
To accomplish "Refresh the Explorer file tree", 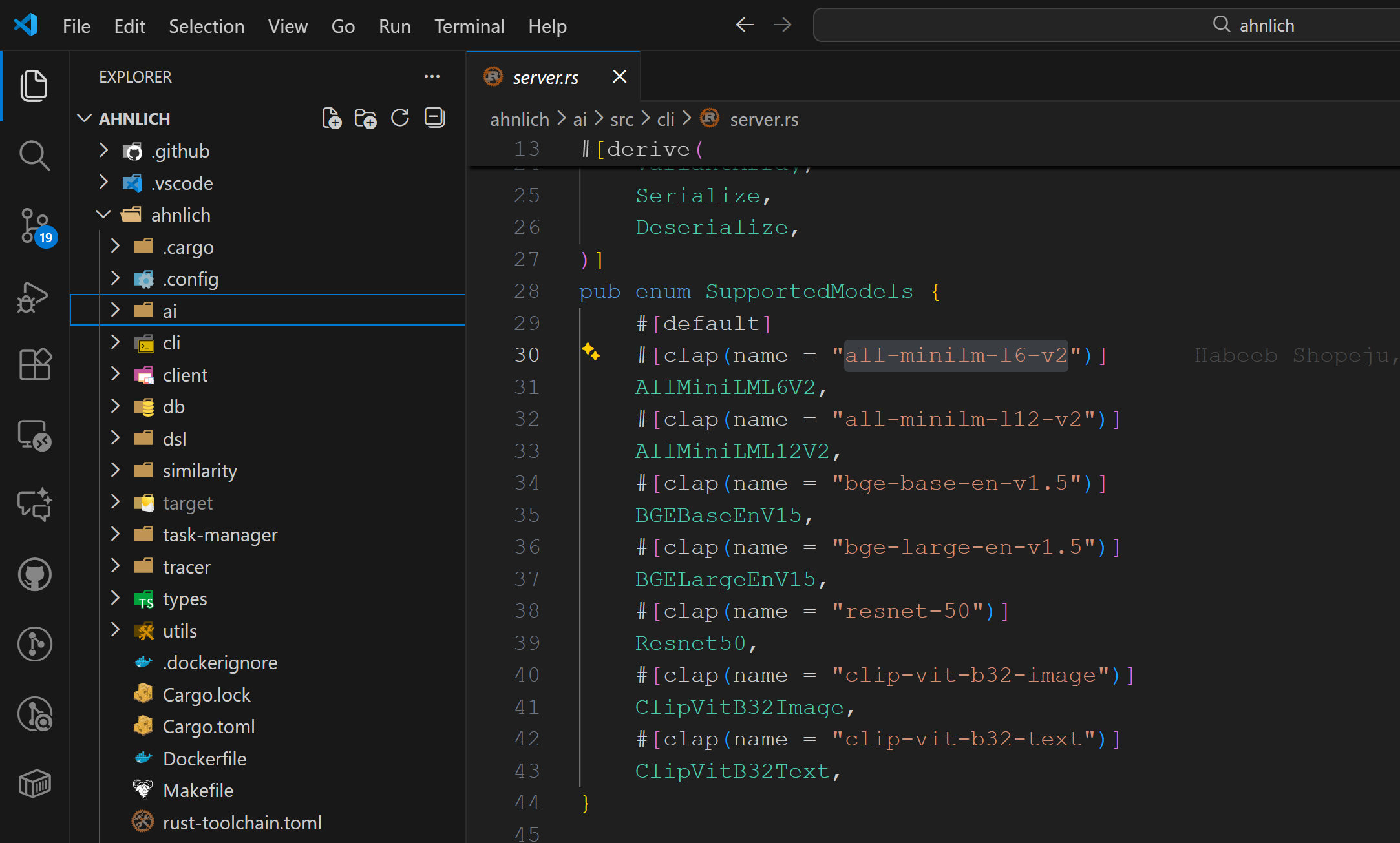I will (x=400, y=118).
